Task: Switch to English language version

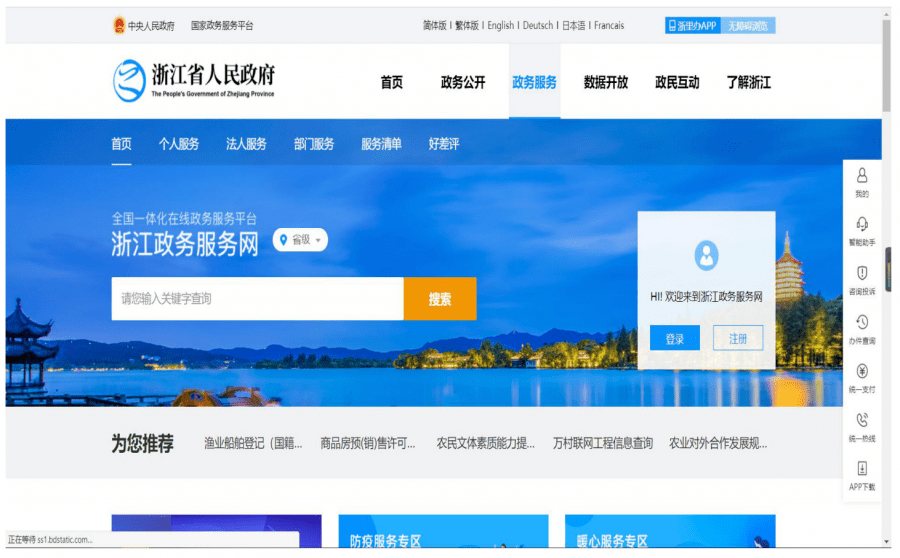Action: pyautogui.click(x=501, y=25)
